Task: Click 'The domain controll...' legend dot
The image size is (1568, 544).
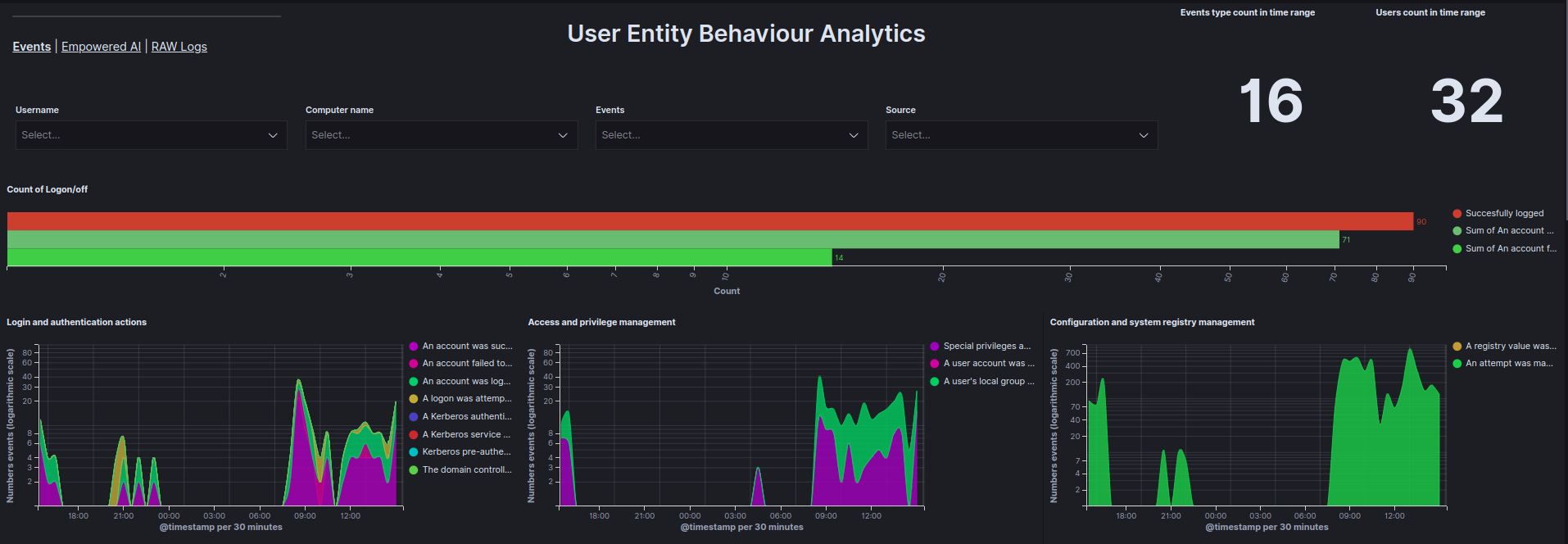Action: [414, 470]
